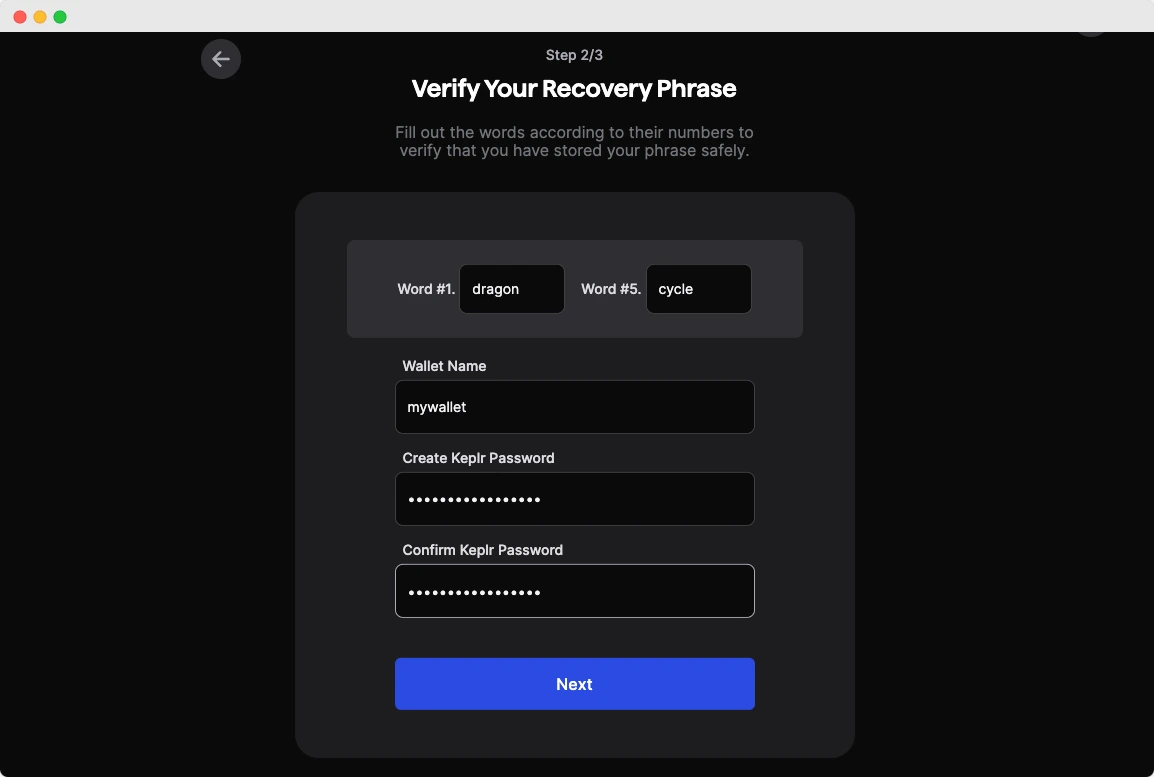
Task: Click the green fullscreen traffic light
Action: click(60, 16)
